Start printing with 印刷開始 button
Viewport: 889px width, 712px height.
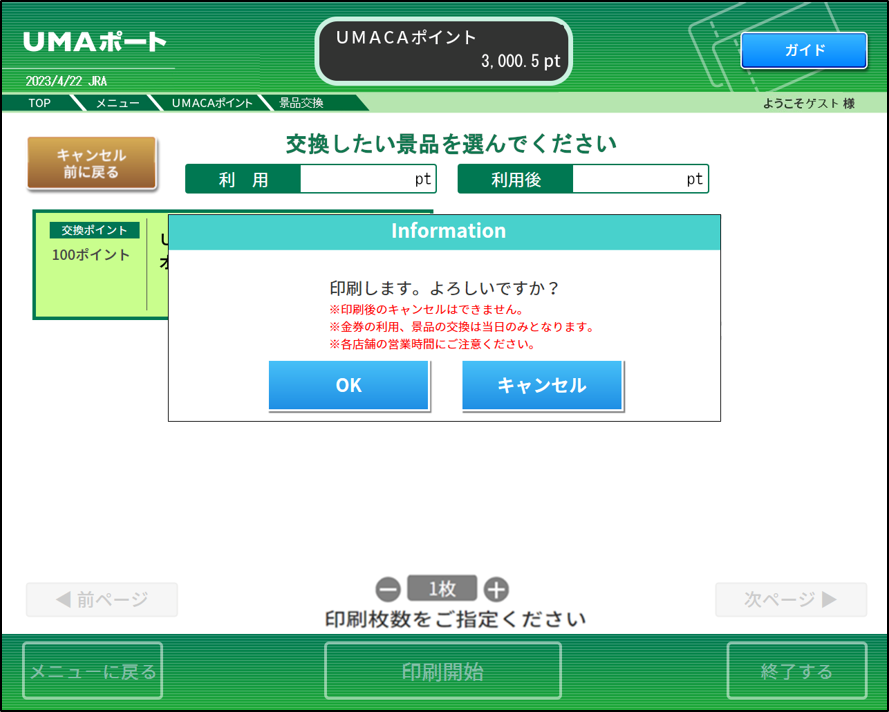pyautogui.click(x=443, y=671)
